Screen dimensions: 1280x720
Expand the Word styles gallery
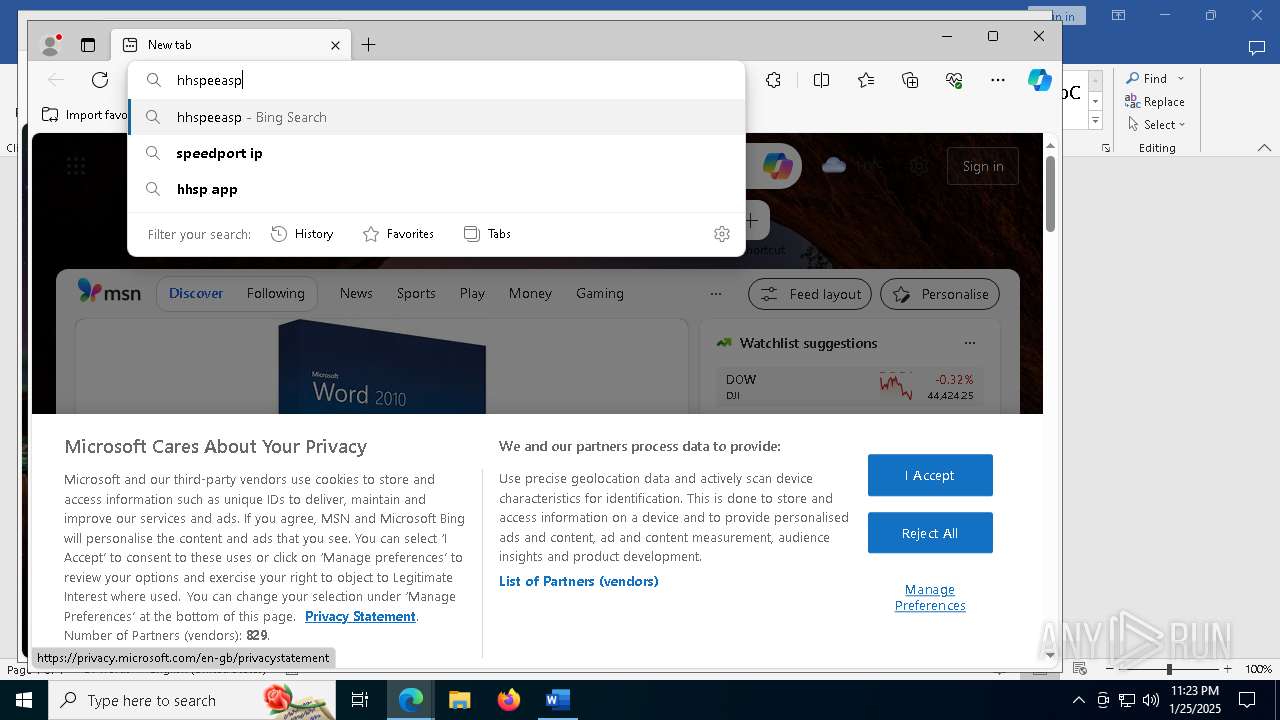[1095, 121]
